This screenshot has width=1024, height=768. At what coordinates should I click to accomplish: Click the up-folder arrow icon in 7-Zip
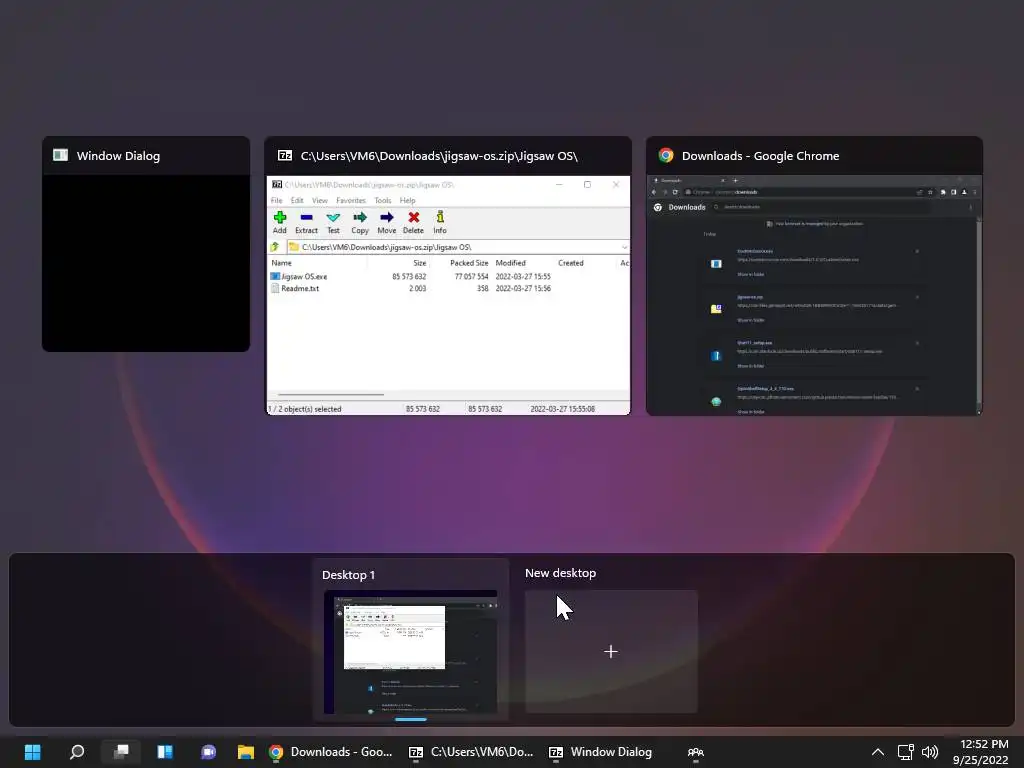[275, 247]
